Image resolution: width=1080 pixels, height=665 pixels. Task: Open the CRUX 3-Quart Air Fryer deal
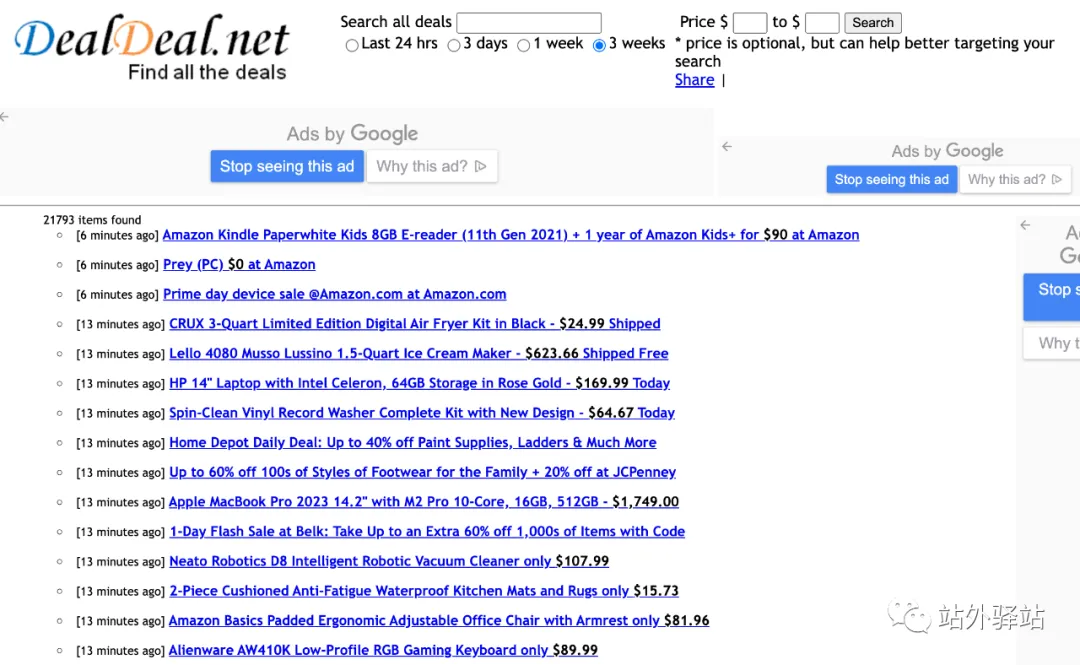click(415, 324)
